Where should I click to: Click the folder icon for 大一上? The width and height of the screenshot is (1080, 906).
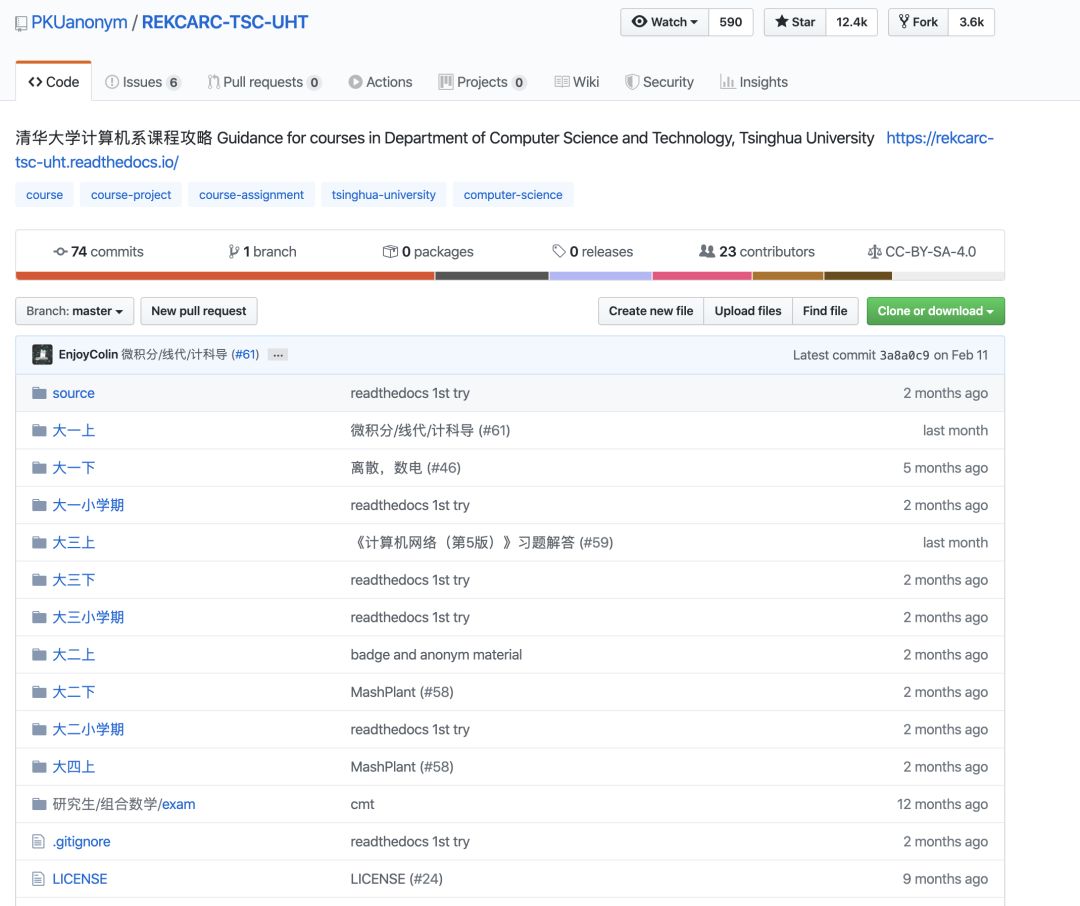coord(39,431)
